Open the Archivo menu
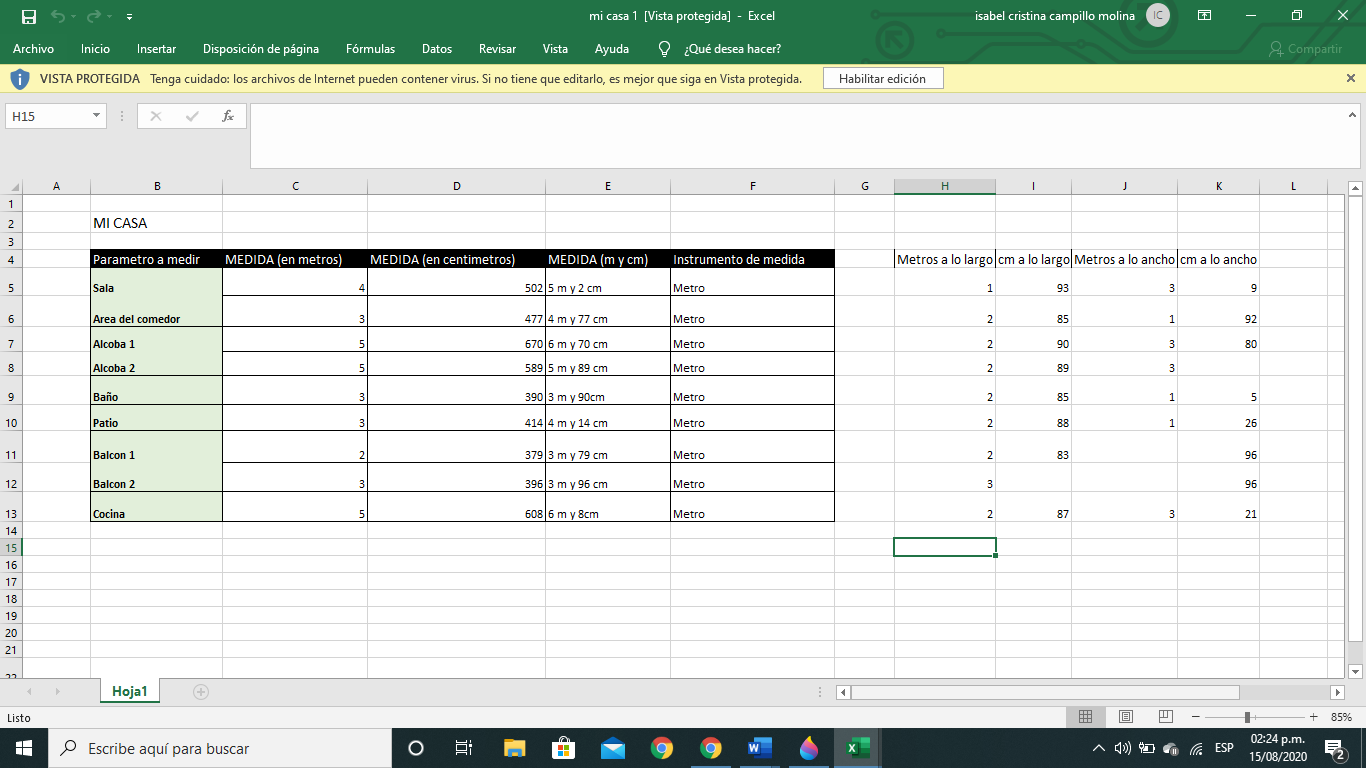Viewport: 1366px width, 768px height. [33, 49]
